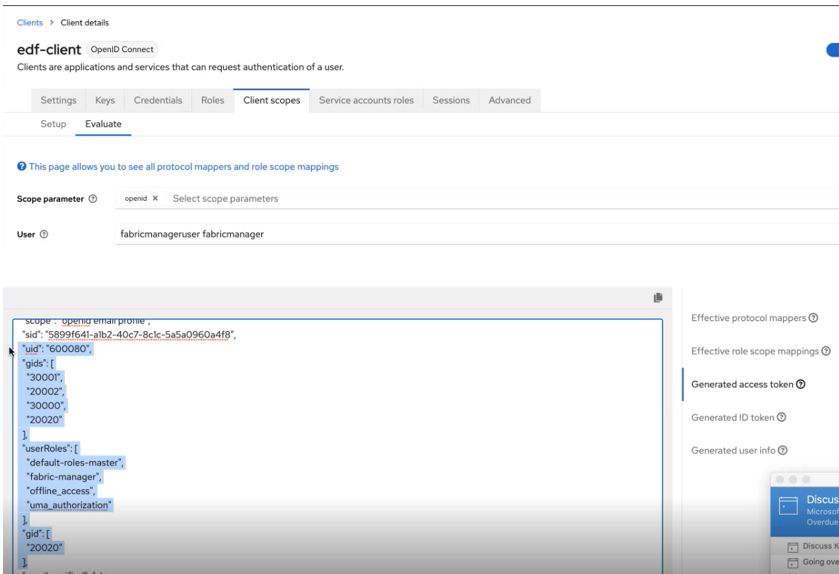Show help for Effective role scope mappings
Viewport: 839px width, 574px height.
[x=826, y=351]
